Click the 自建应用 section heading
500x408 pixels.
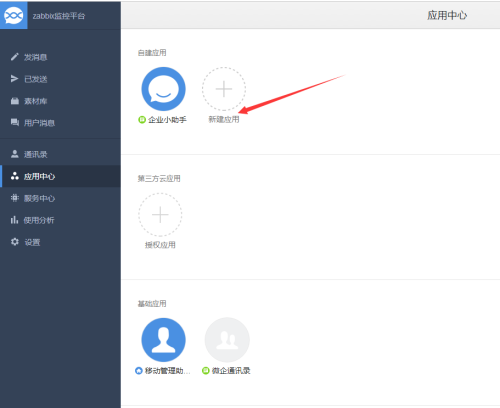[152, 53]
